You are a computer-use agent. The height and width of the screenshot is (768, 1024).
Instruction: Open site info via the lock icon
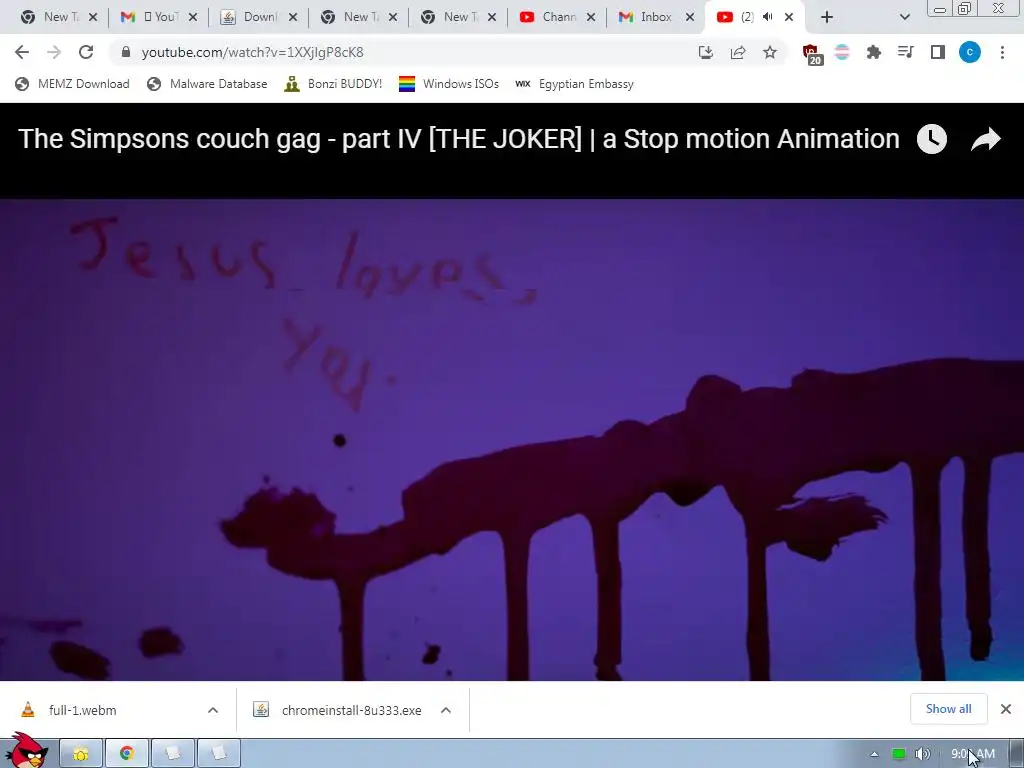tap(126, 52)
